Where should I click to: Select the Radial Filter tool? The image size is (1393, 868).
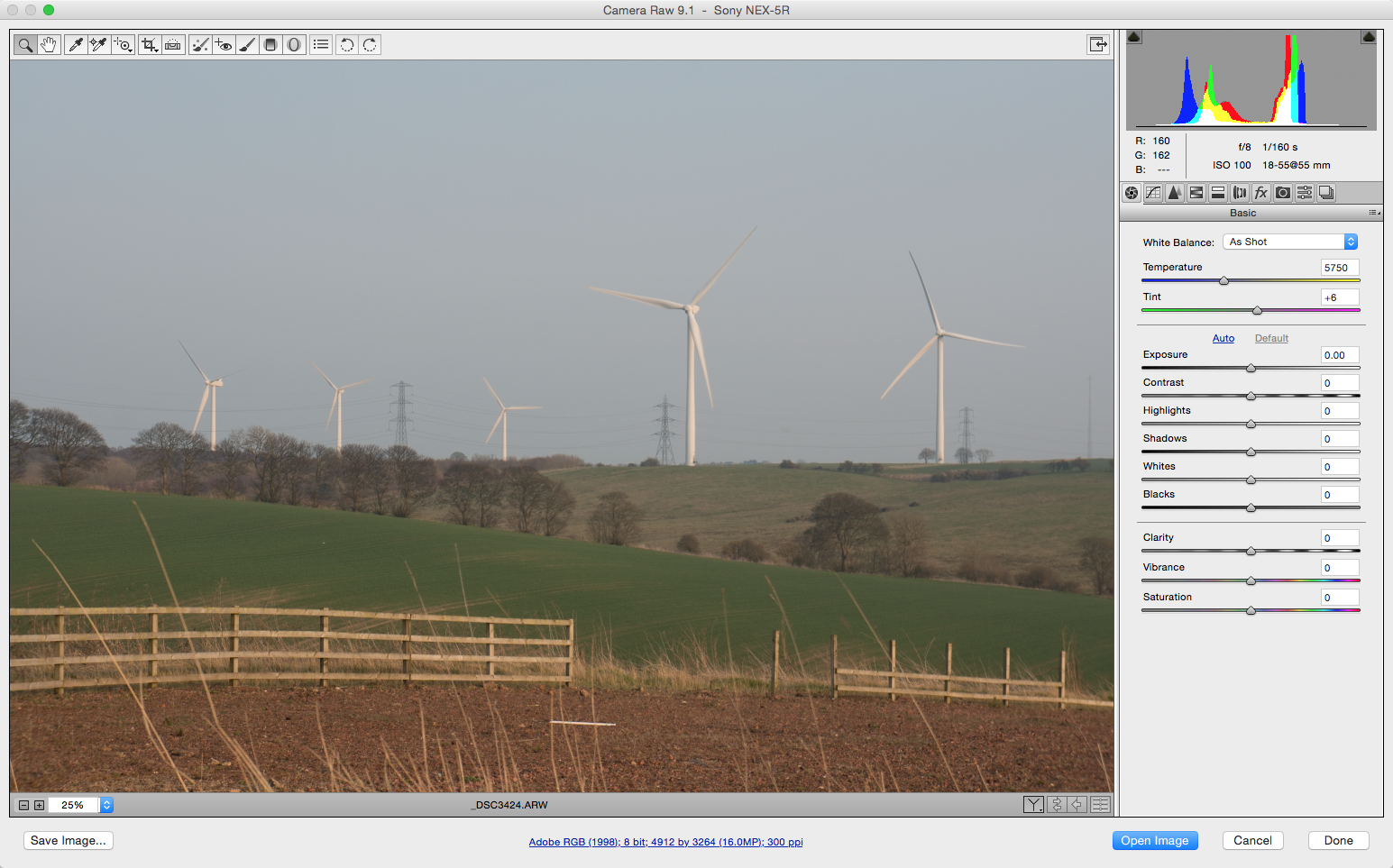click(x=294, y=44)
